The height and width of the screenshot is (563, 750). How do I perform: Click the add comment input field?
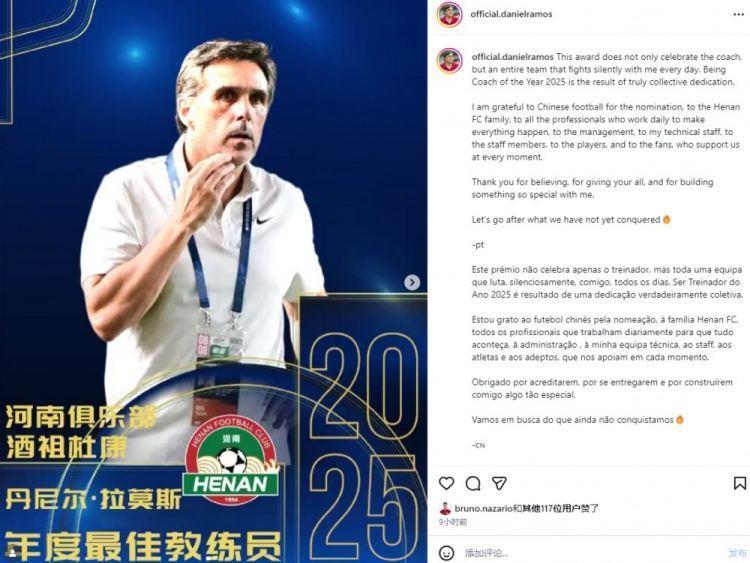(593, 553)
